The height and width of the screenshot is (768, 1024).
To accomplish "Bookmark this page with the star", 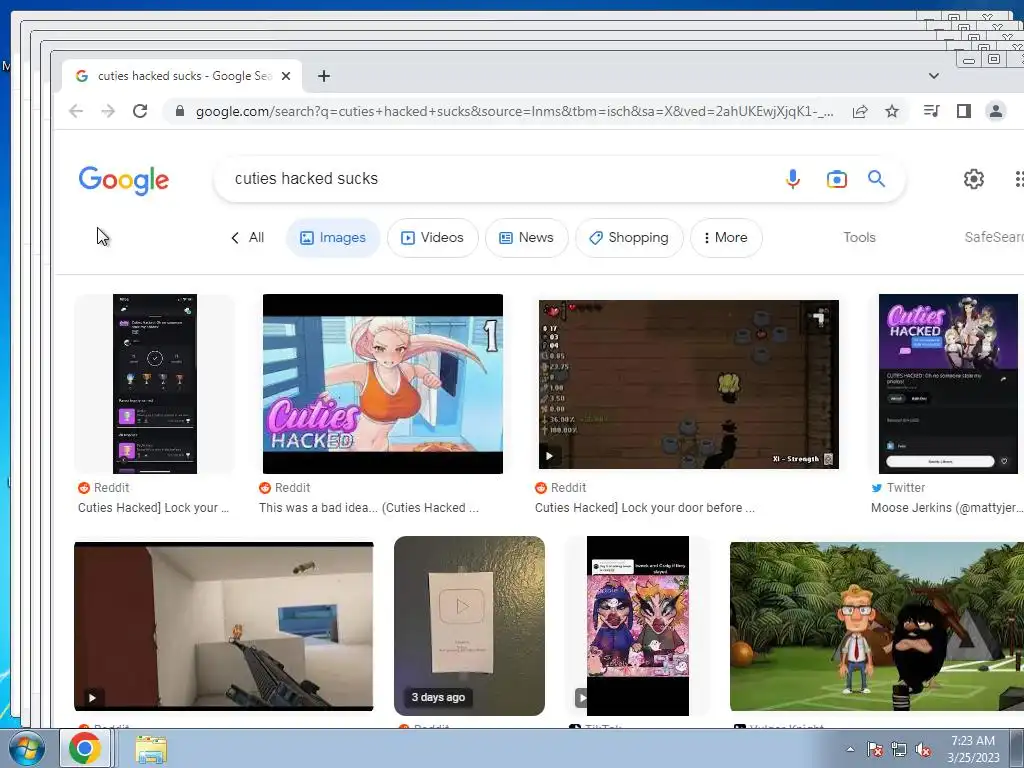I will point(892,111).
